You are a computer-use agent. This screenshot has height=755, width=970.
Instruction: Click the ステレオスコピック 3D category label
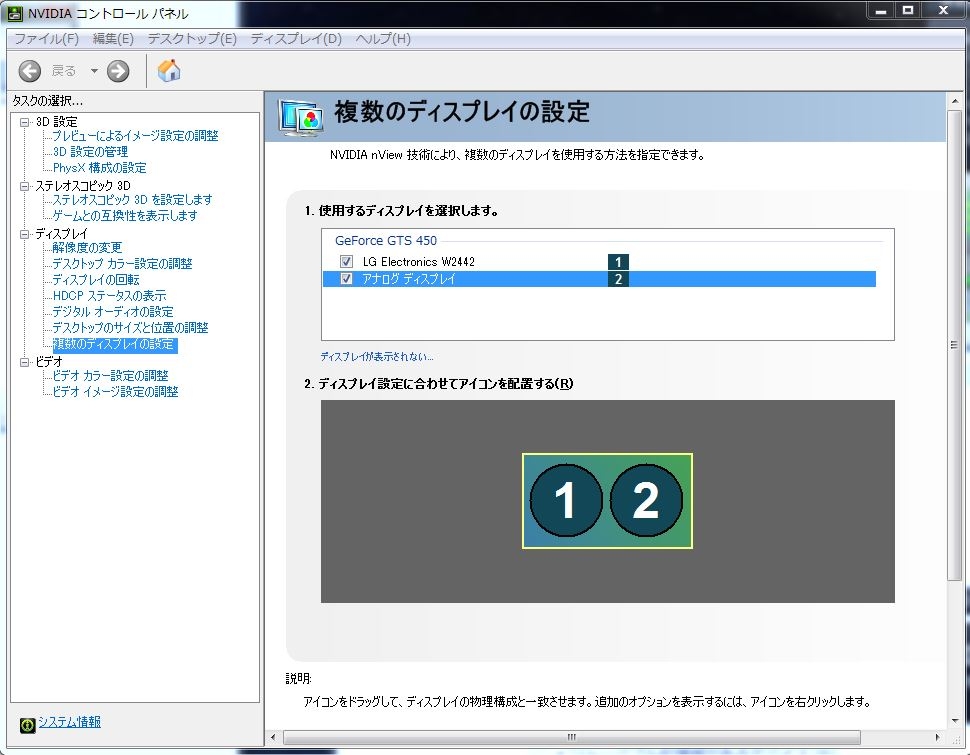pyautogui.click(x=83, y=186)
